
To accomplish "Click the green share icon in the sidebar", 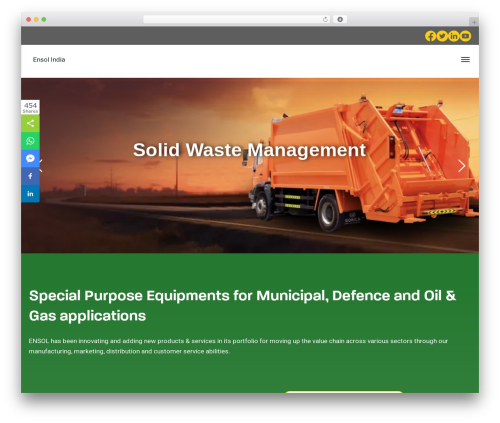I will (30, 123).
